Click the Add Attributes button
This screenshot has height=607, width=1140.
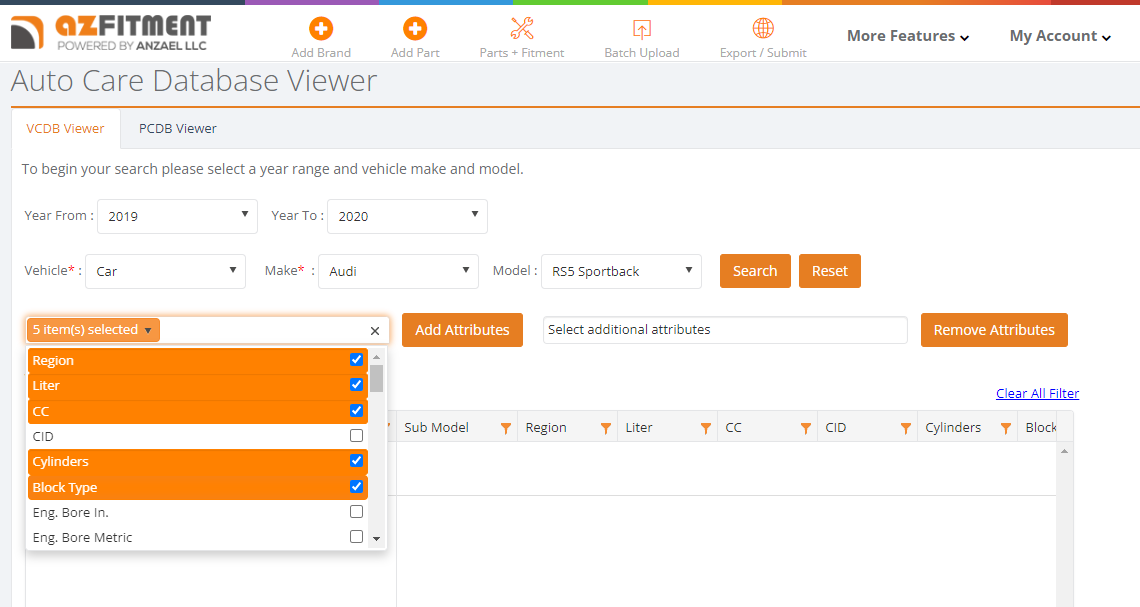click(x=462, y=330)
